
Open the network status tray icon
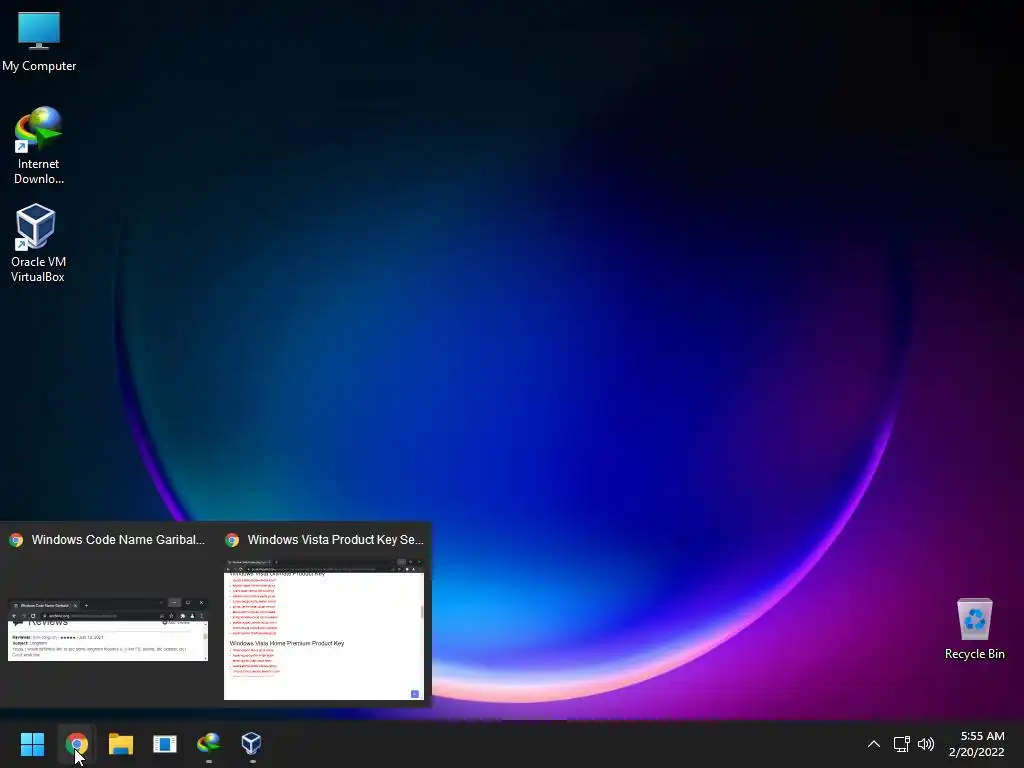pos(902,744)
